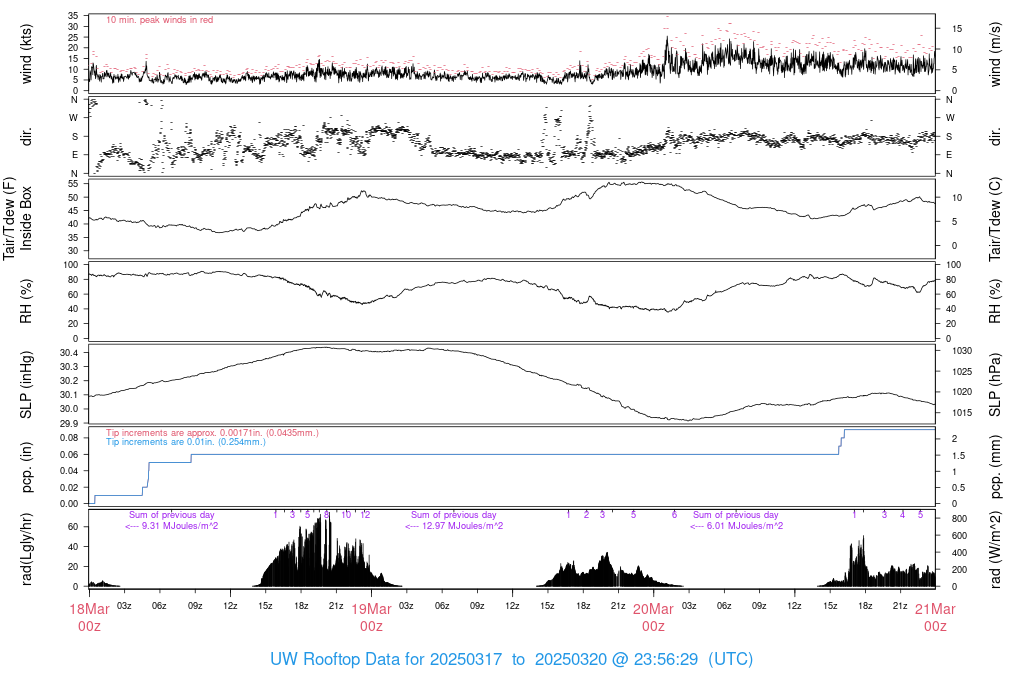This screenshot has height=700, width=1024.
Task: Click the red 'Tip increments are approx. 0.00171in.' note
Action: point(212,433)
